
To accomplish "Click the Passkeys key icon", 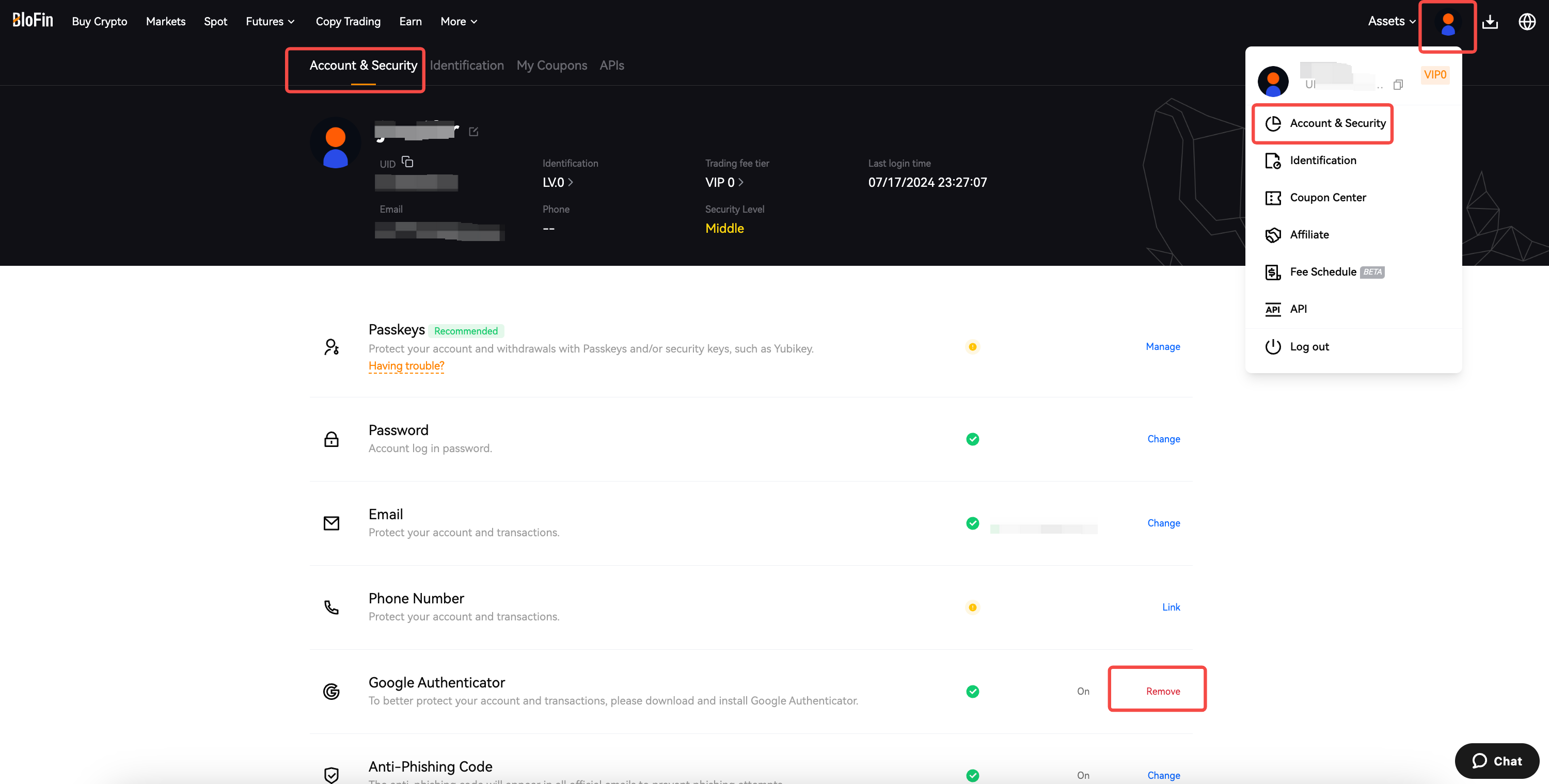I will [331, 346].
